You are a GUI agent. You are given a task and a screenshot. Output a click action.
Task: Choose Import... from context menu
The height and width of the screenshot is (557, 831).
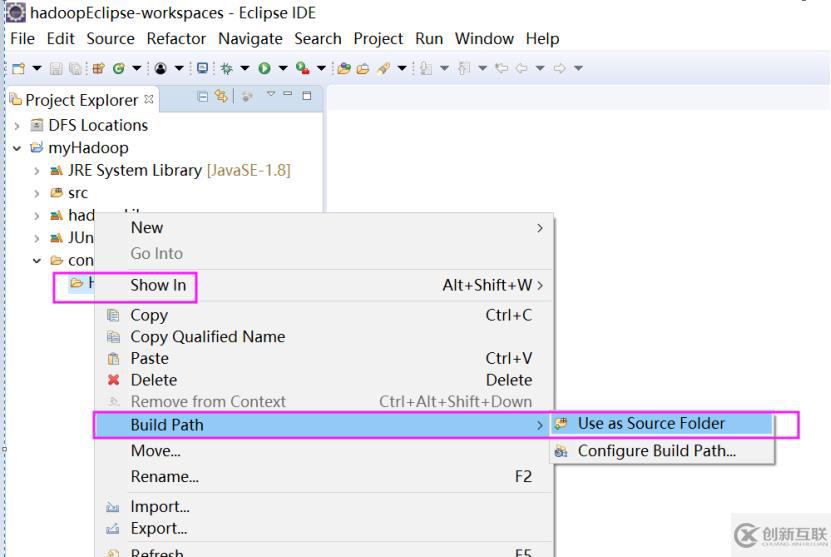tap(324, 507)
